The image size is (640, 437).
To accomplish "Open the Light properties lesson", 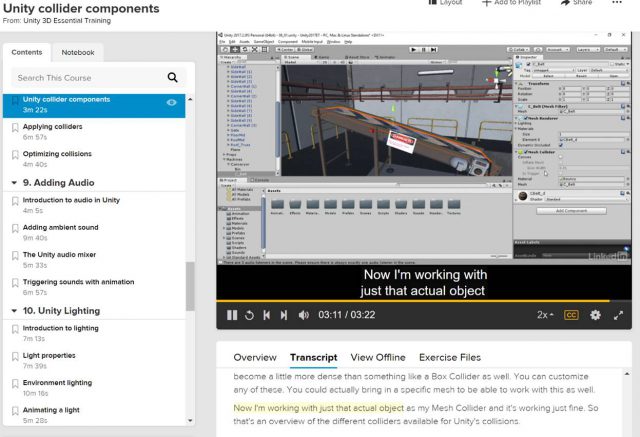I will [49, 355].
